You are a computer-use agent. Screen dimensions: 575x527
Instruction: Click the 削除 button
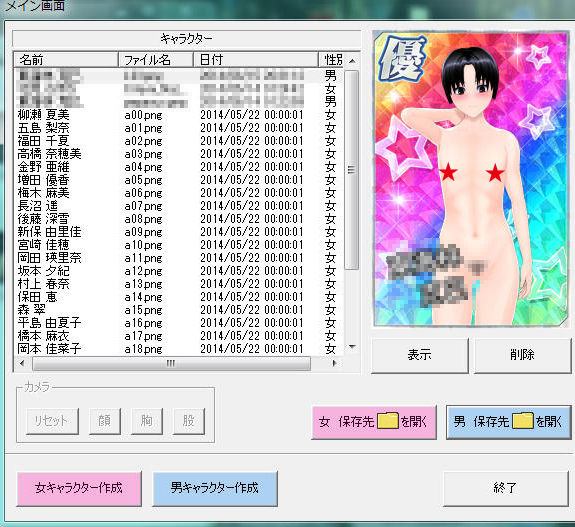[522, 355]
